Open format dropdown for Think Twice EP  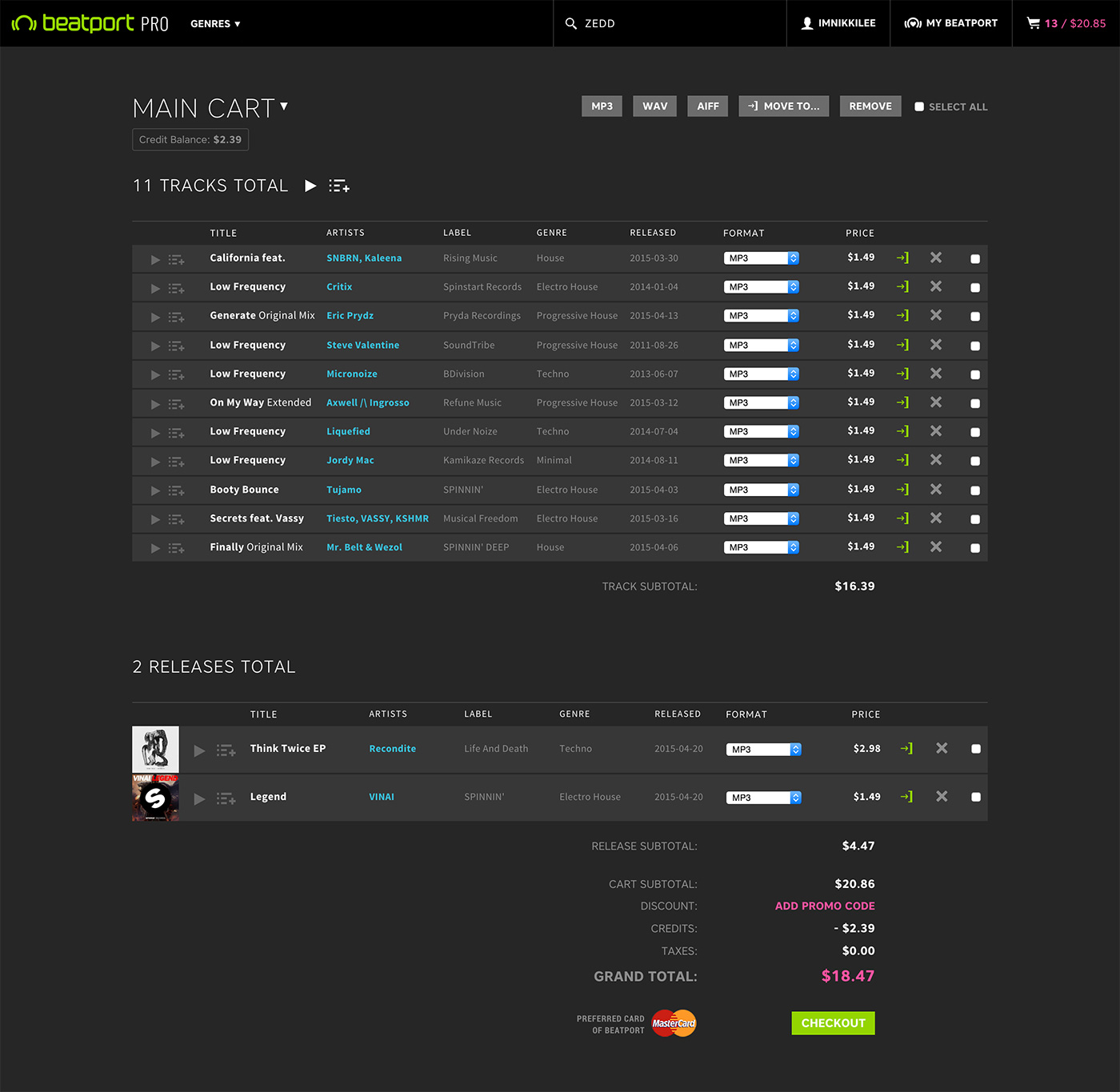(x=764, y=750)
